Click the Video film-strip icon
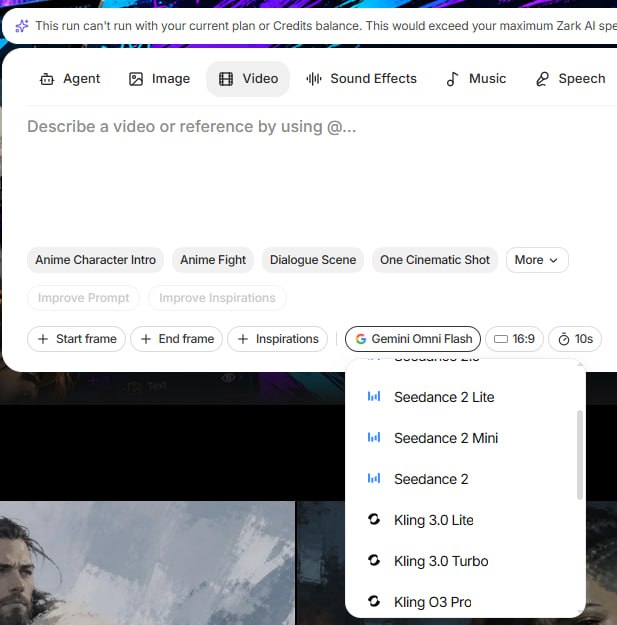Viewport: 617px width, 625px height. pos(226,79)
